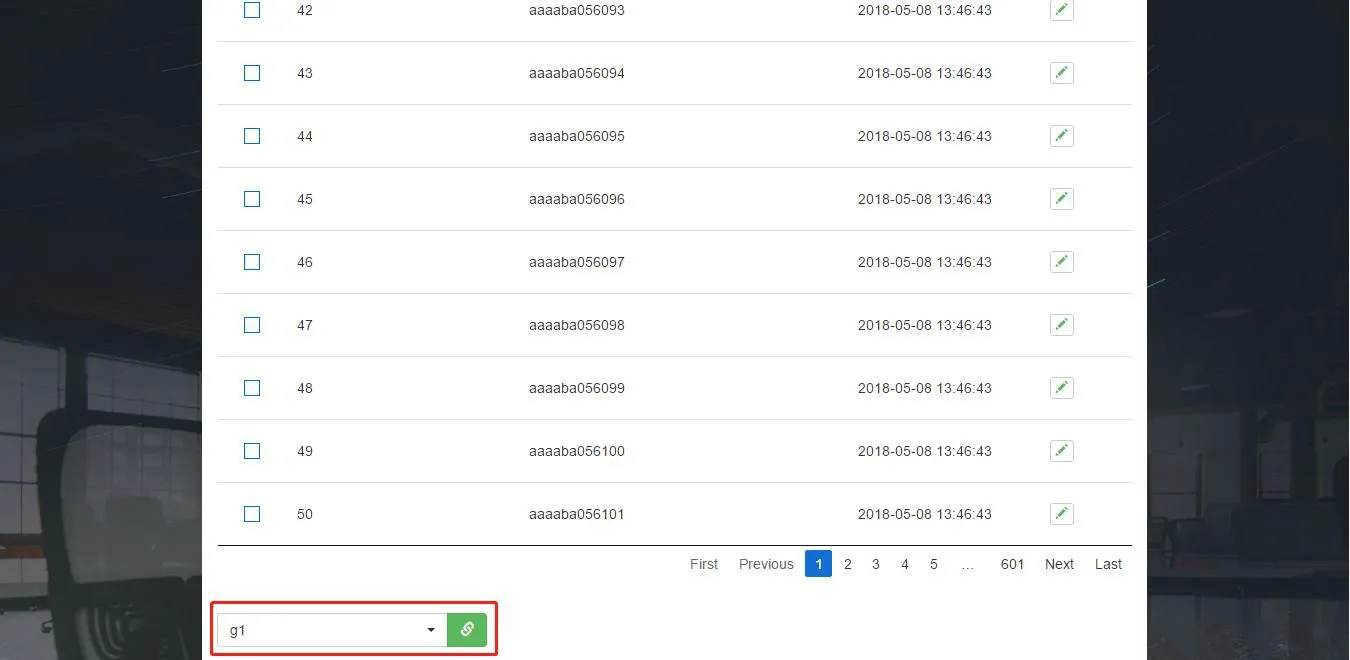Click the edit icon on row 44
Screen dimensions: 1350x660
1061,135
